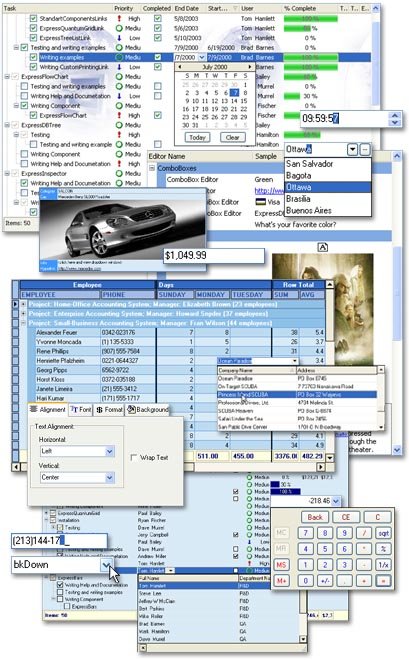Collapse the ComboBoxes editor group
This screenshot has width=409, height=660.
pyautogui.click(x=152, y=168)
